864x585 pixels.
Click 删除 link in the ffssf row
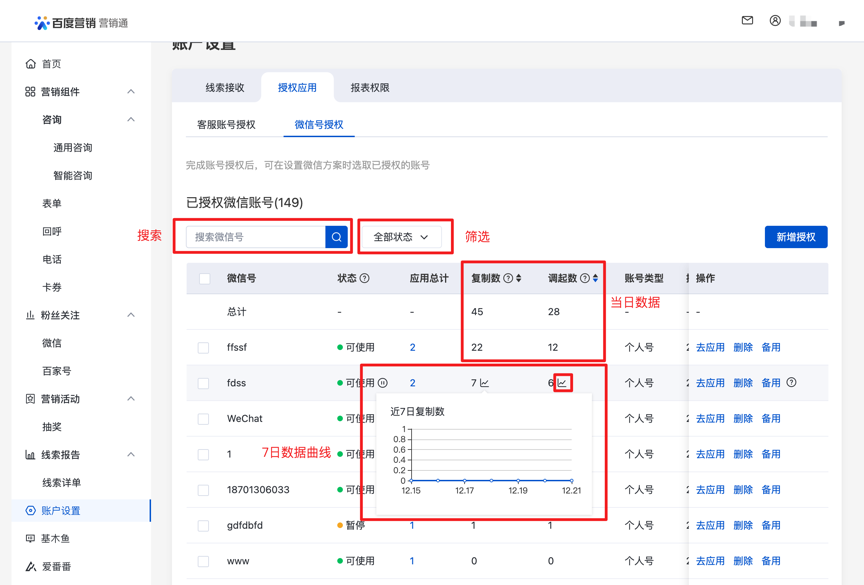[742, 348]
